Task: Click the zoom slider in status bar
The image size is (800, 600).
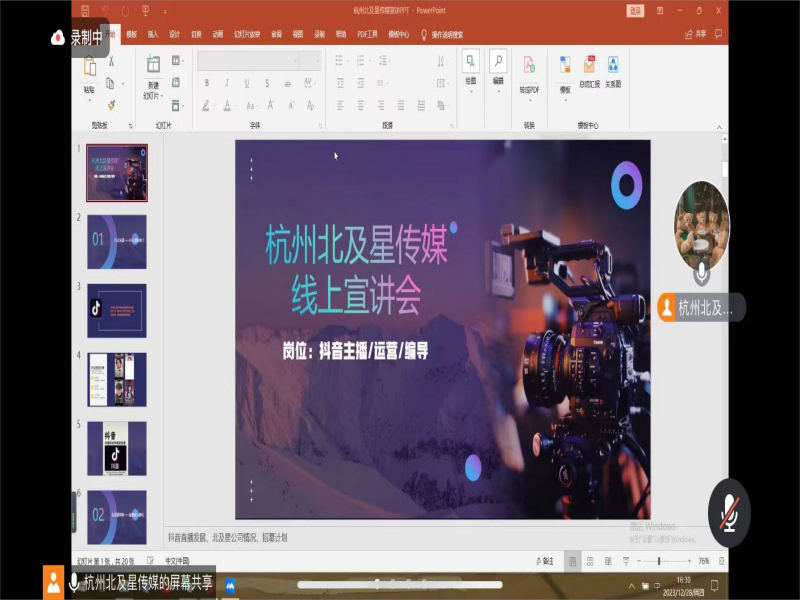Action: (x=659, y=561)
